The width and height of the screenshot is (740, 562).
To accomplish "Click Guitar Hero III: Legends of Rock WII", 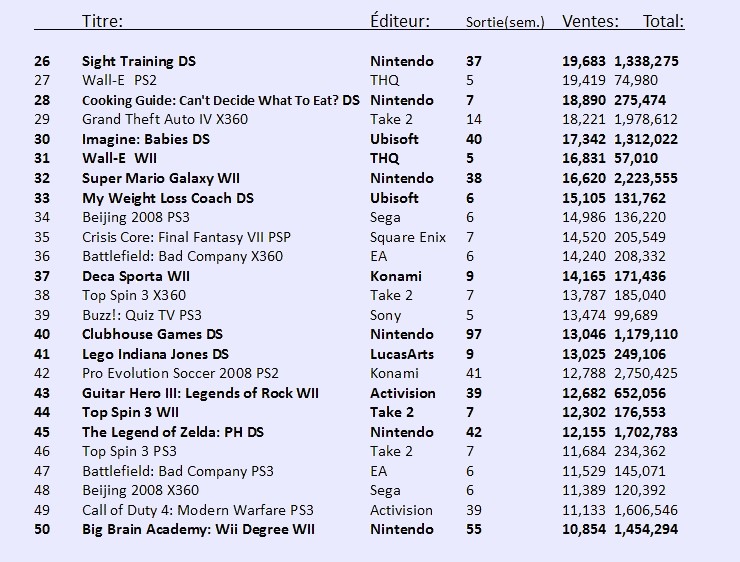I will pyautogui.click(x=200, y=393).
